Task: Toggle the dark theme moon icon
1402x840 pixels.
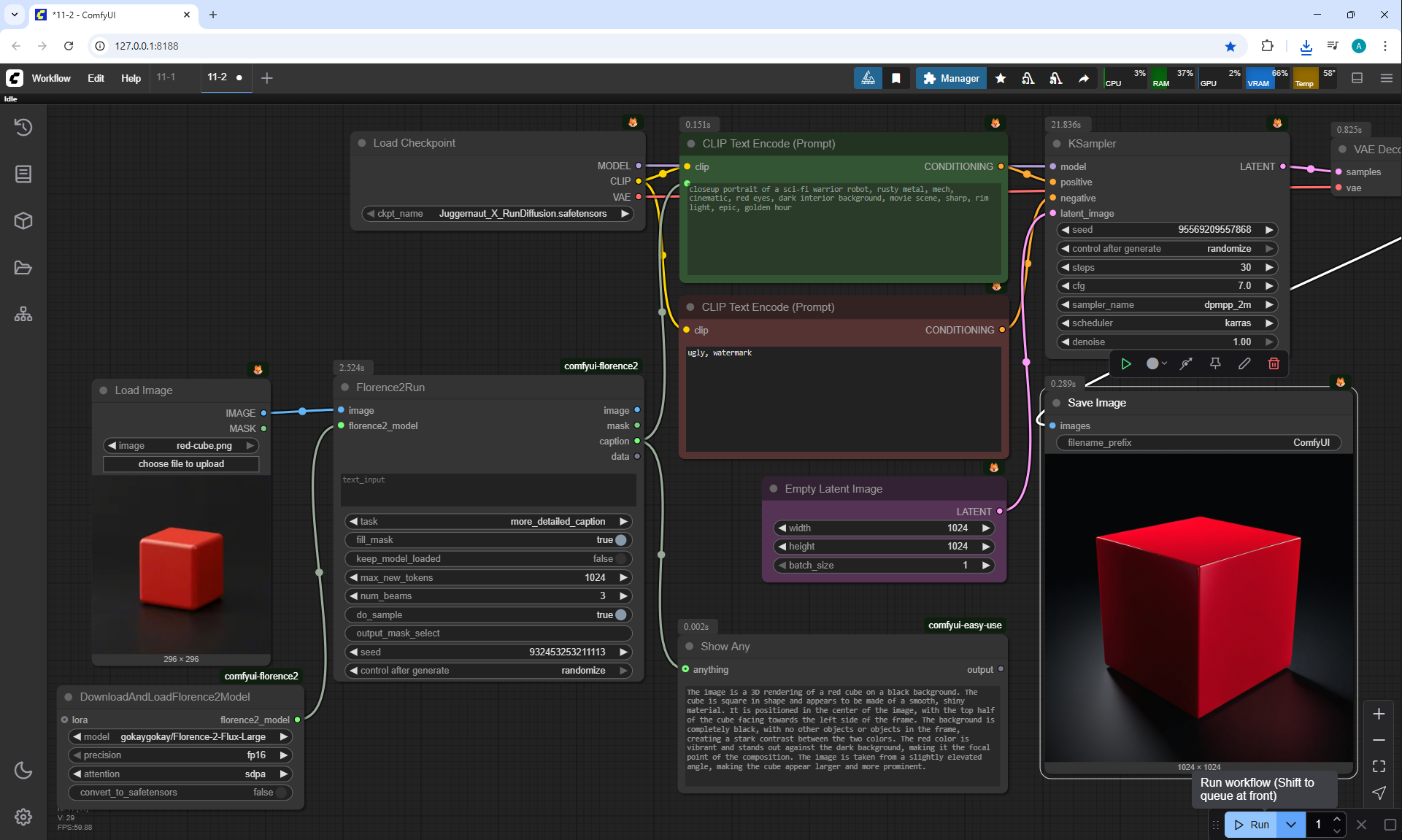Action: click(x=23, y=770)
